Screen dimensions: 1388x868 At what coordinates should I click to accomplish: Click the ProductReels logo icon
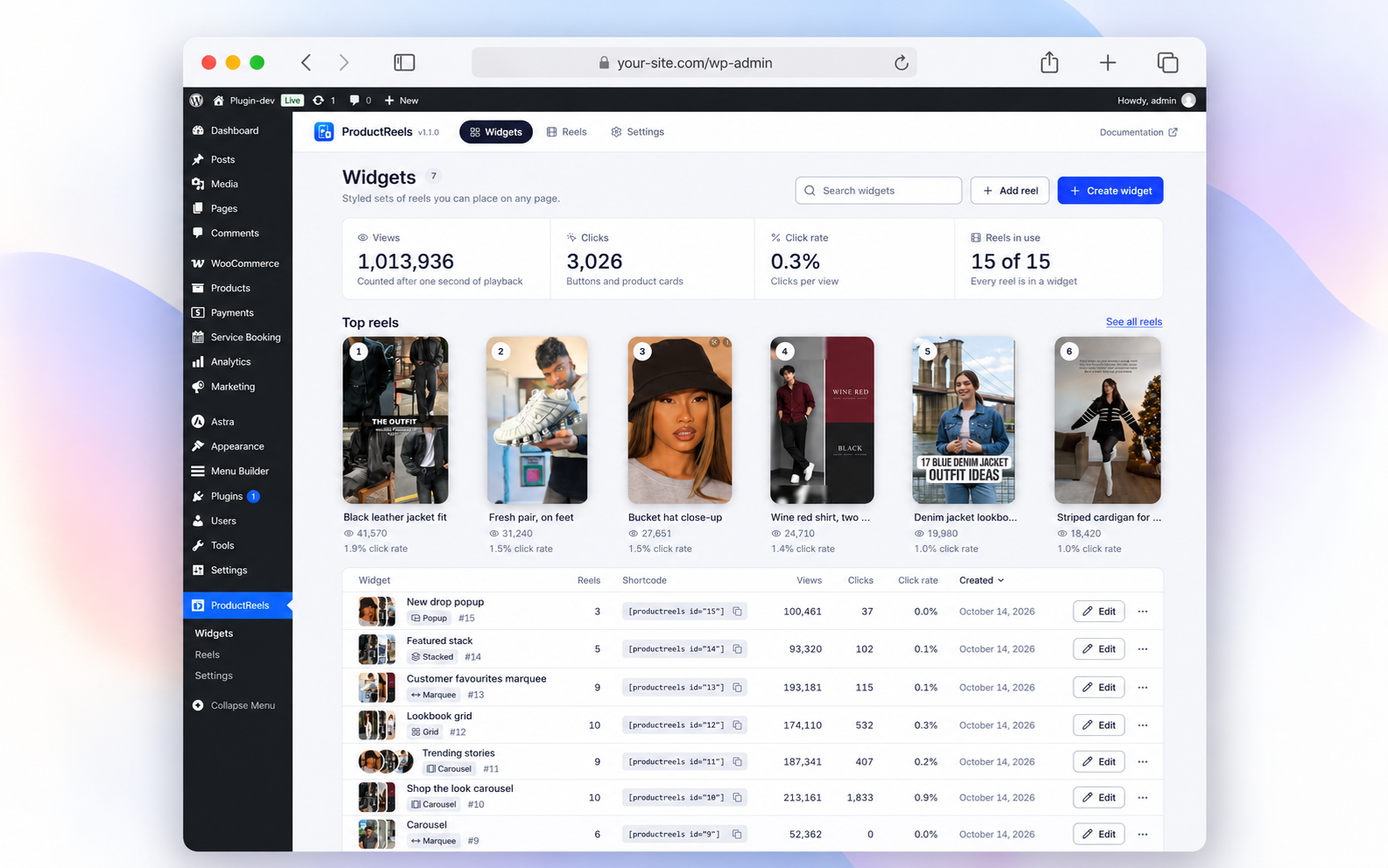pos(324,132)
